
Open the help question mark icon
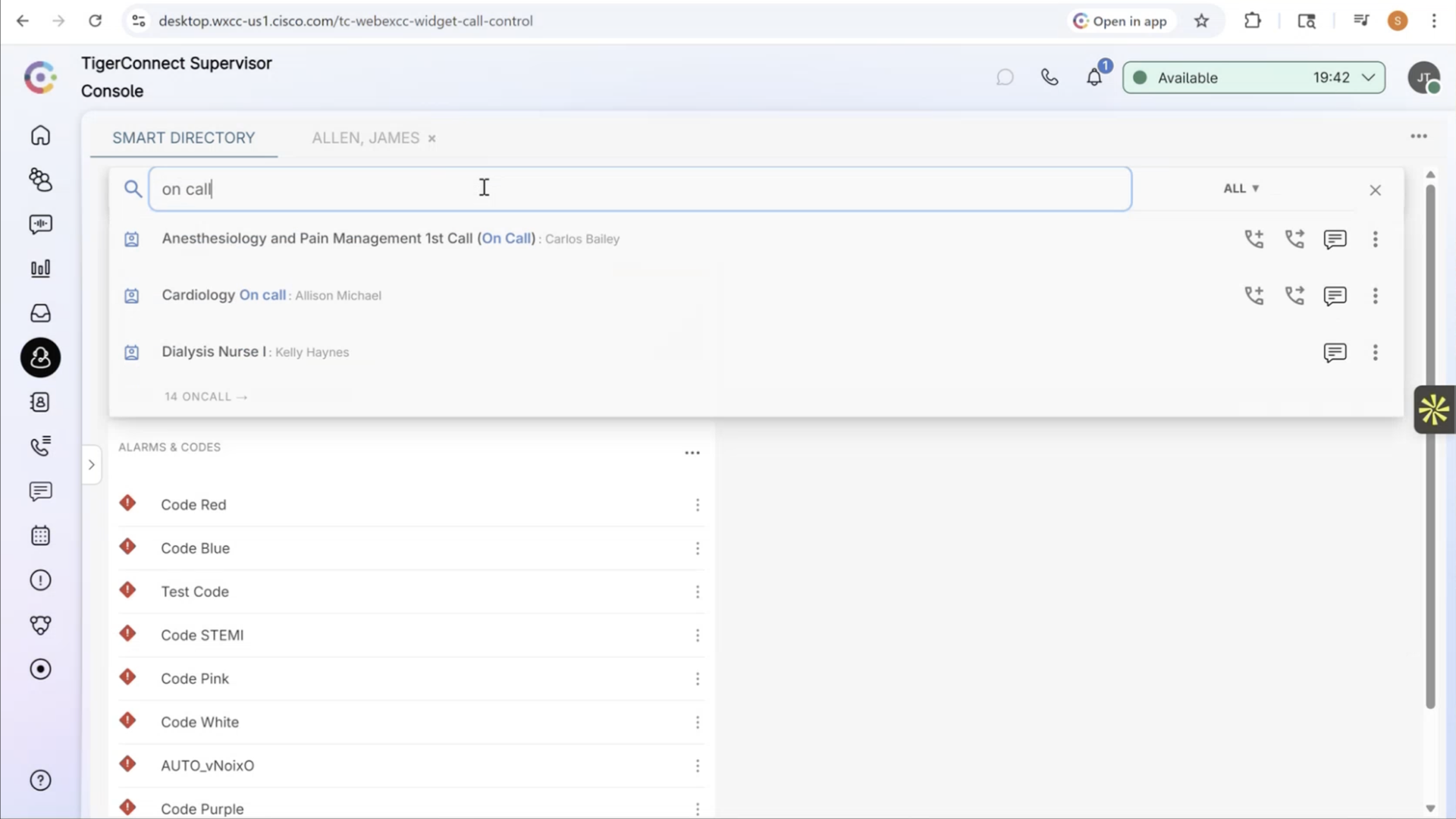(x=40, y=780)
